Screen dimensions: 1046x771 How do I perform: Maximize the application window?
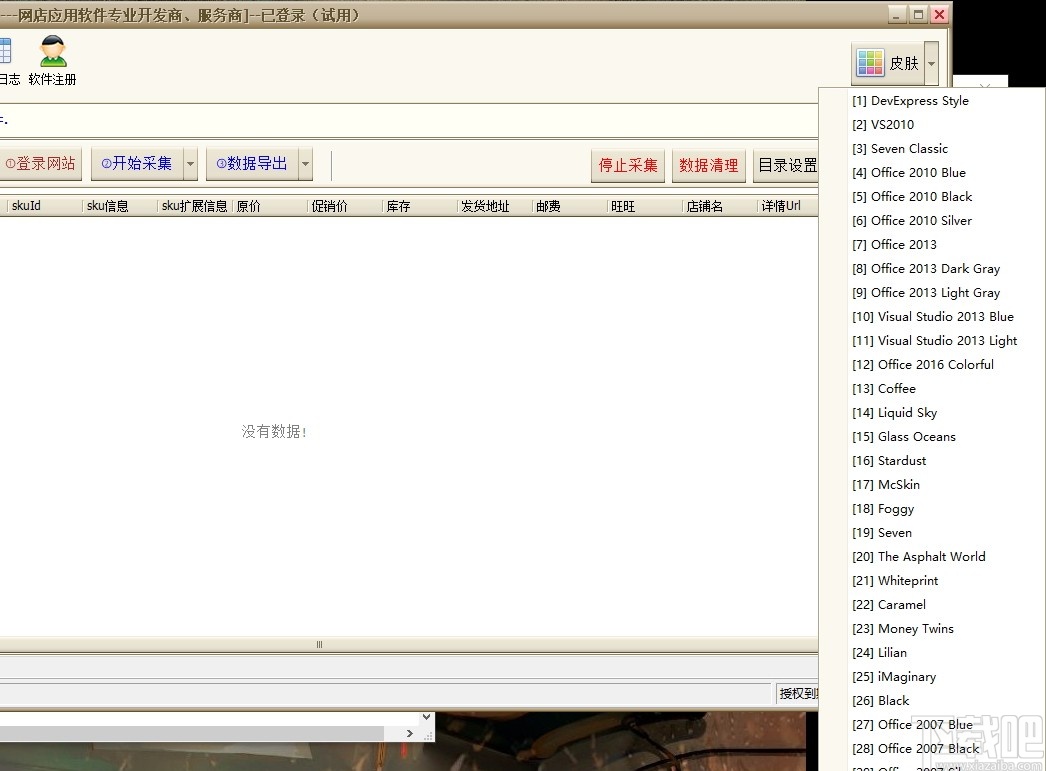tap(918, 15)
